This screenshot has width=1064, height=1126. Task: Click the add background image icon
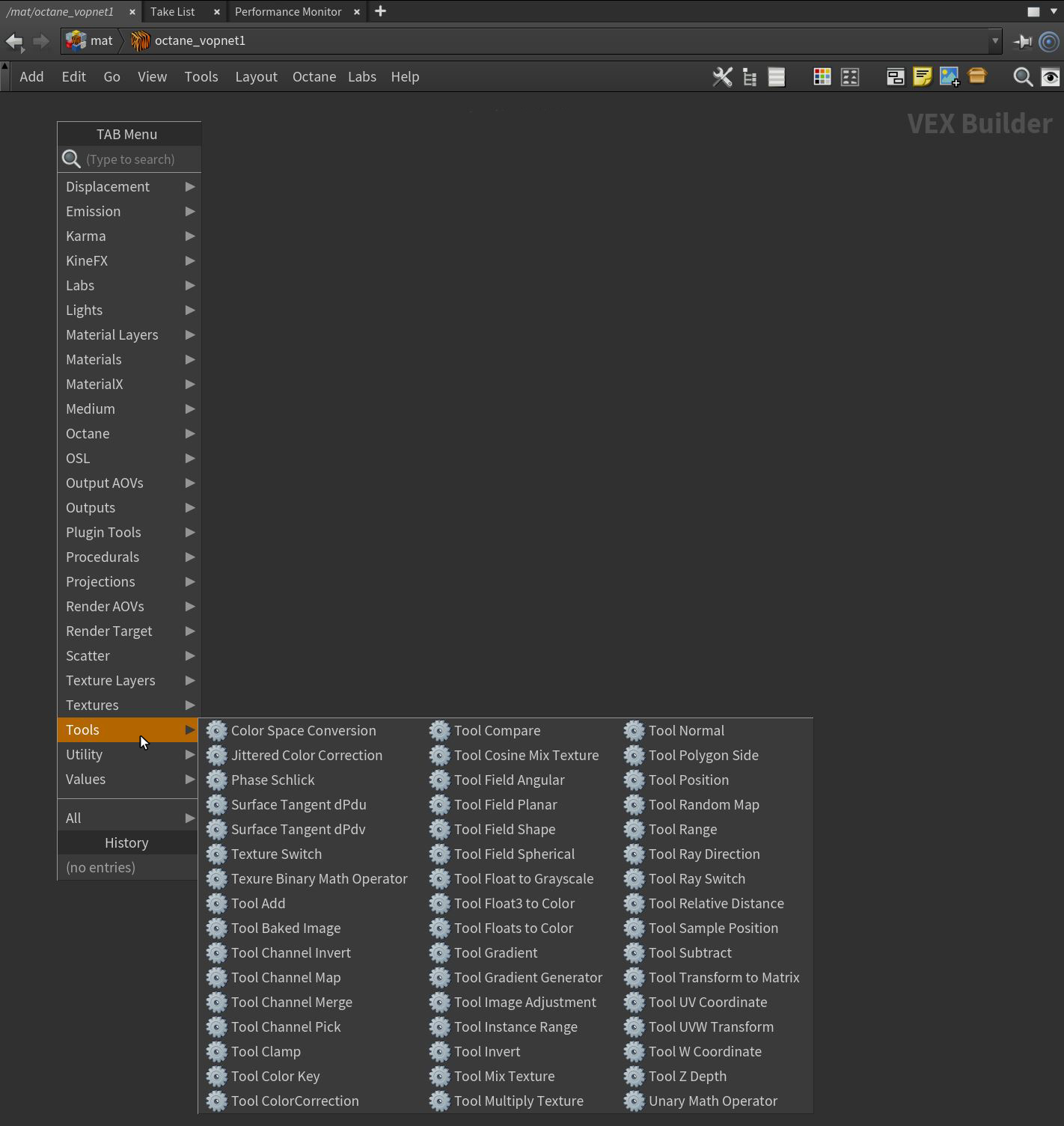click(x=949, y=77)
